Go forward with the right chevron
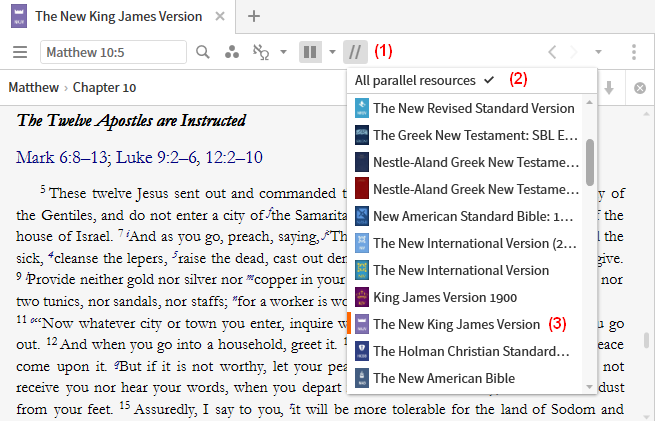Viewport: 655px width, 421px height. tap(574, 52)
